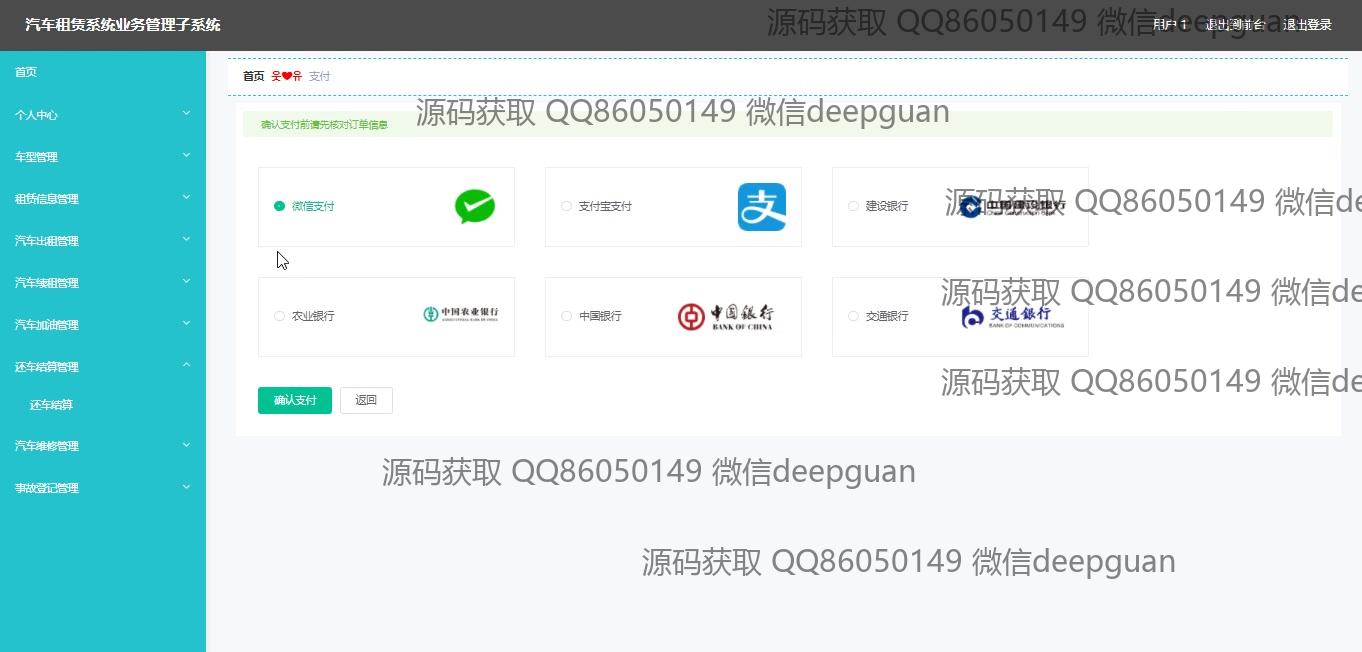1362x652 pixels.
Task: Open the 汽车维修管理 sidebar menu
Action: tap(103, 446)
